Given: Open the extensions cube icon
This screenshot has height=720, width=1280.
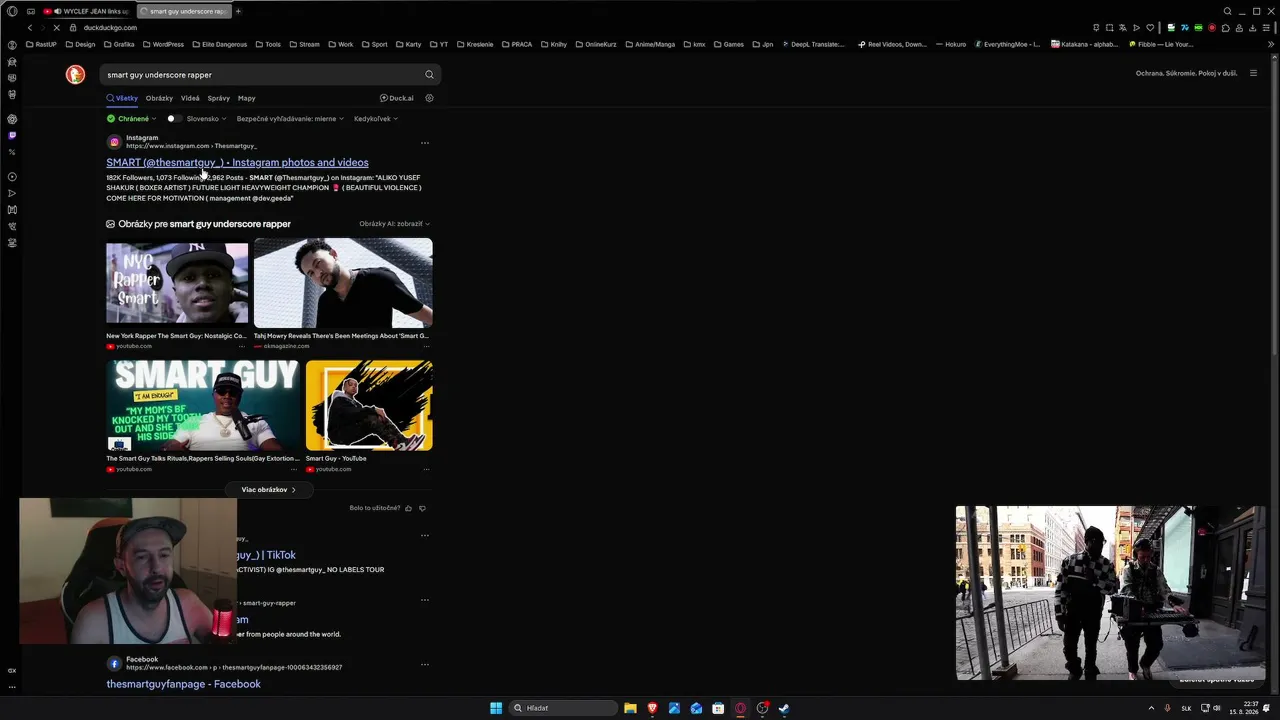Looking at the screenshot, I should coord(1226,28).
